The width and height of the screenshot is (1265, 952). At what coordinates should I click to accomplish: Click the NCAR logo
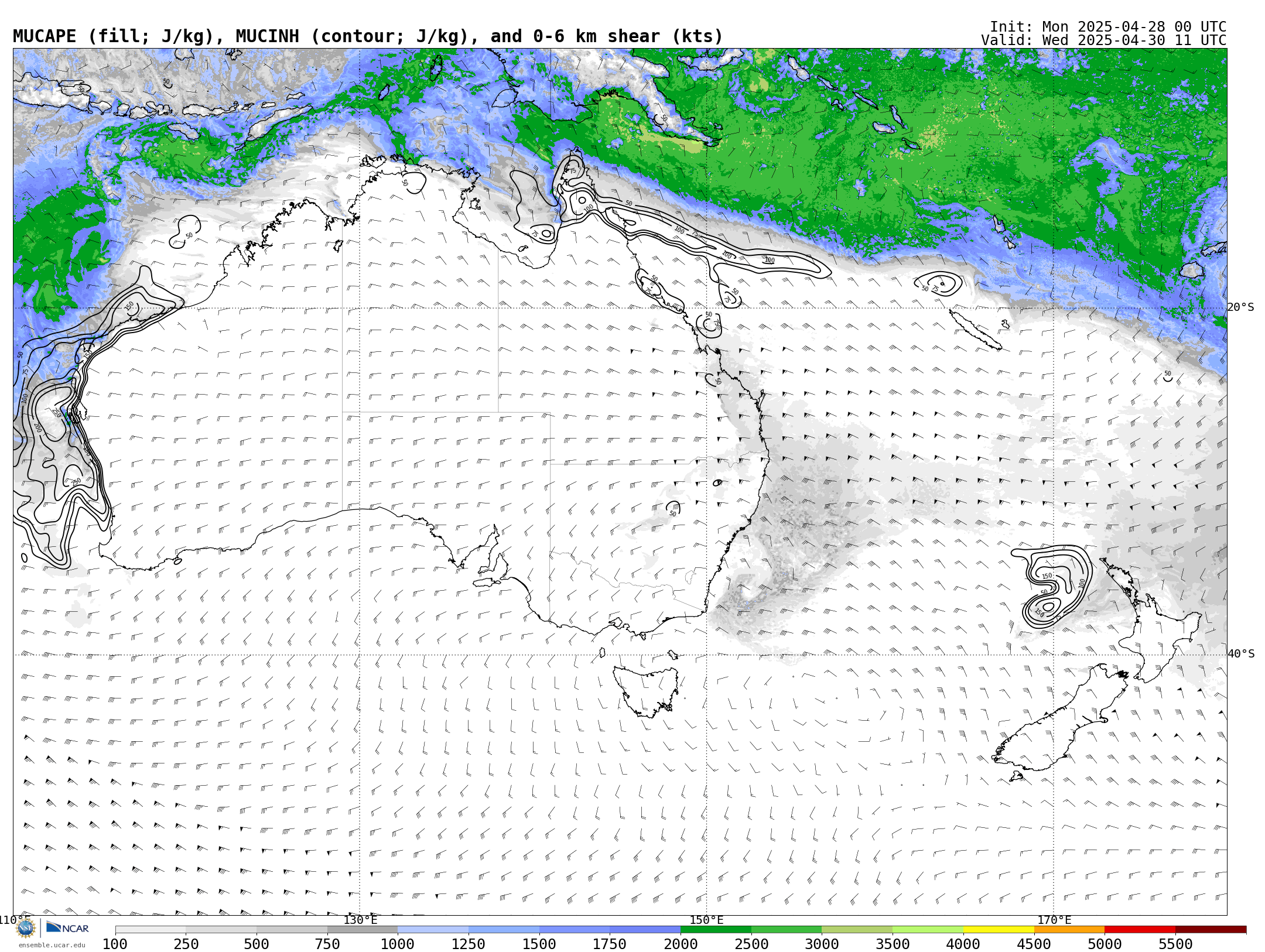pyautogui.click(x=67, y=927)
